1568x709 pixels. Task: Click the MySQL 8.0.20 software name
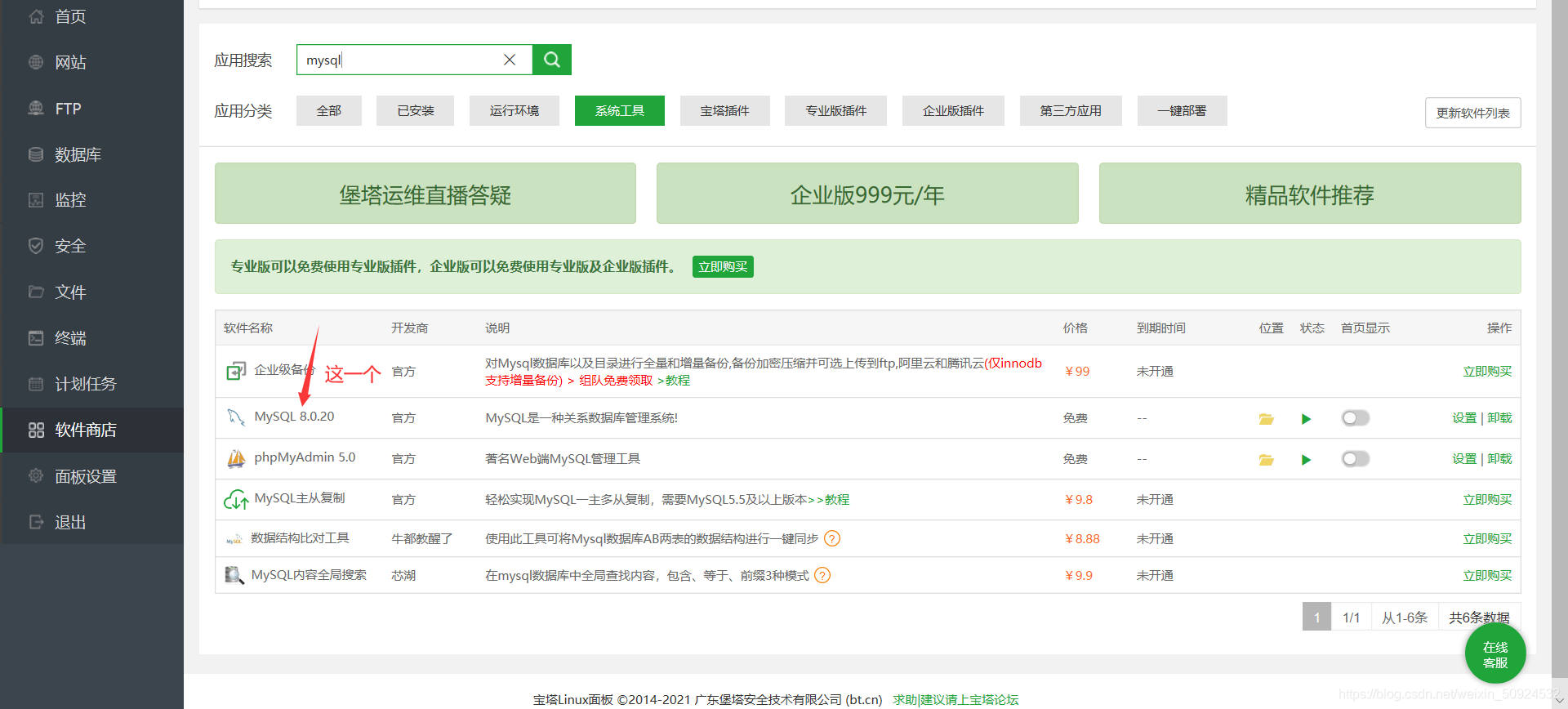click(294, 417)
